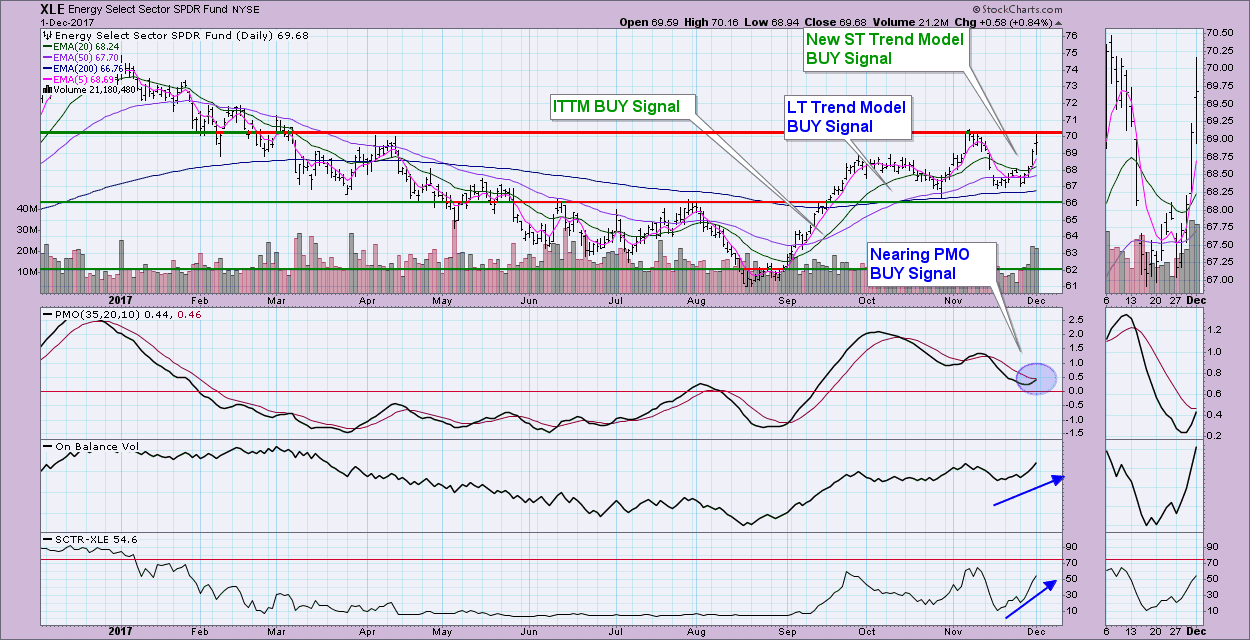Click the '66' label on the price axis
Image resolution: width=1250 pixels, height=640 pixels.
click(x=1071, y=202)
